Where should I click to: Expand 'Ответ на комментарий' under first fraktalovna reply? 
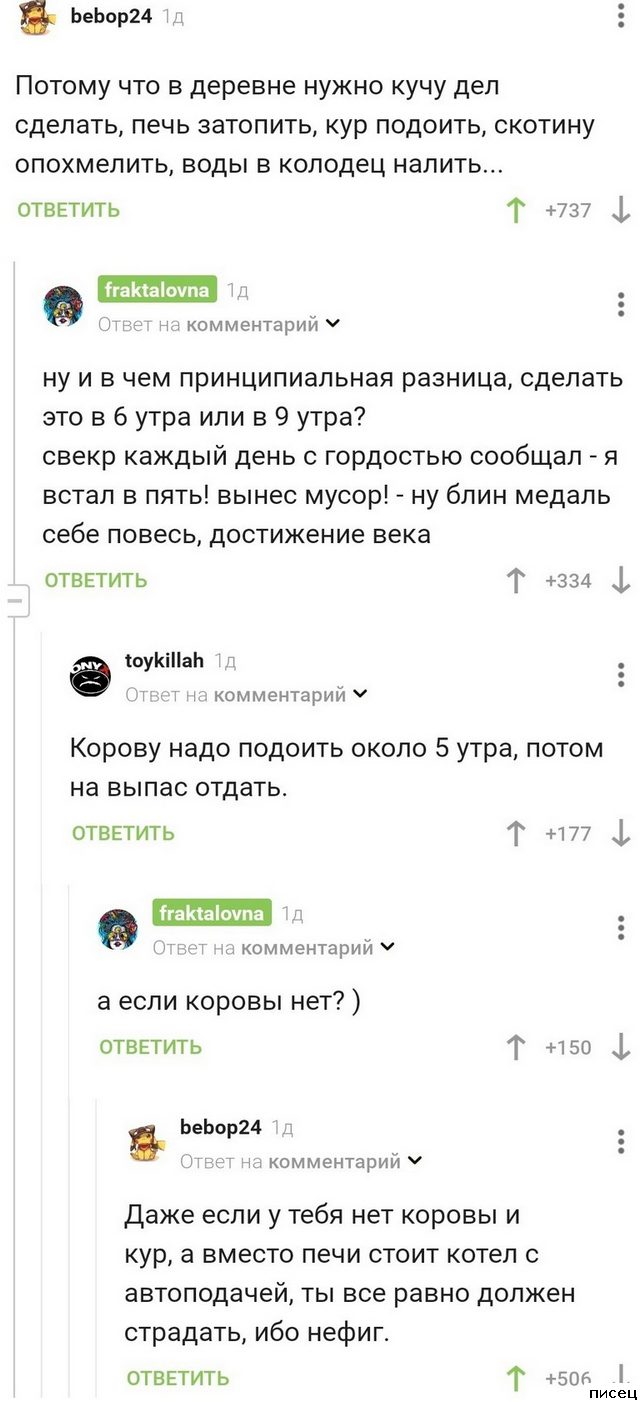coord(333,324)
